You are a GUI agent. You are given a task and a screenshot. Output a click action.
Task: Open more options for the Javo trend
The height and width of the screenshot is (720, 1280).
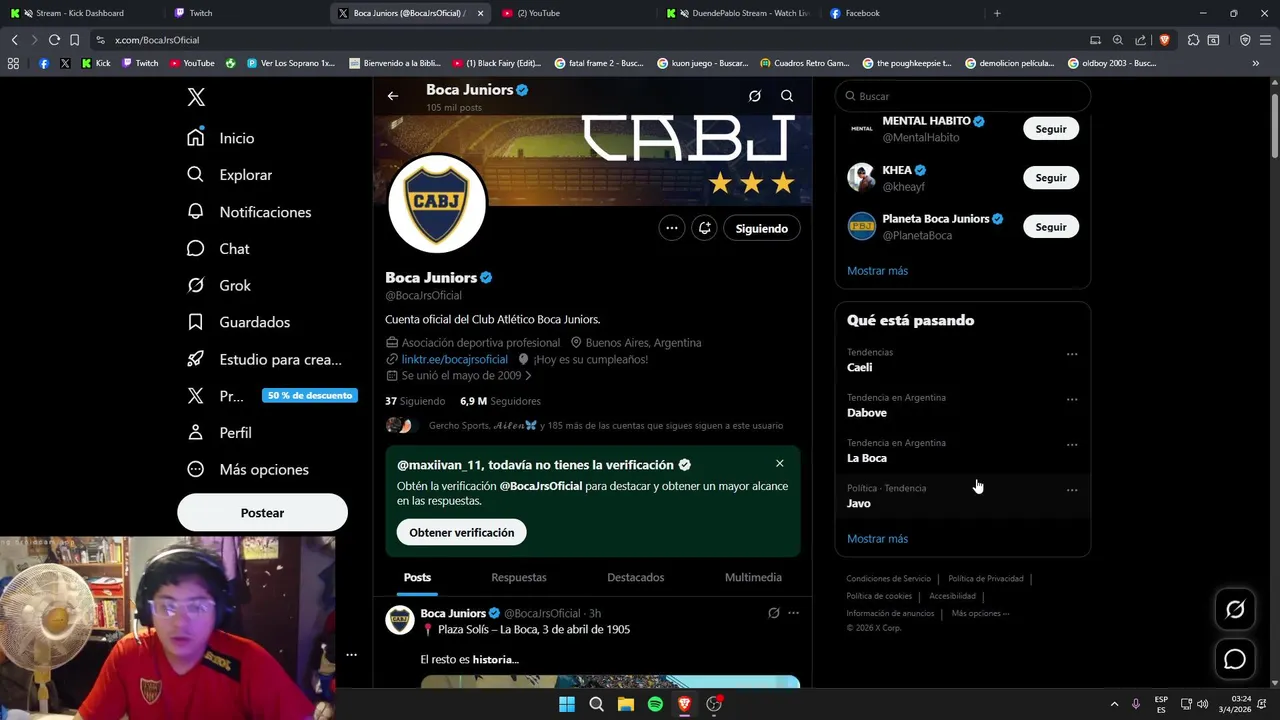(x=1072, y=490)
